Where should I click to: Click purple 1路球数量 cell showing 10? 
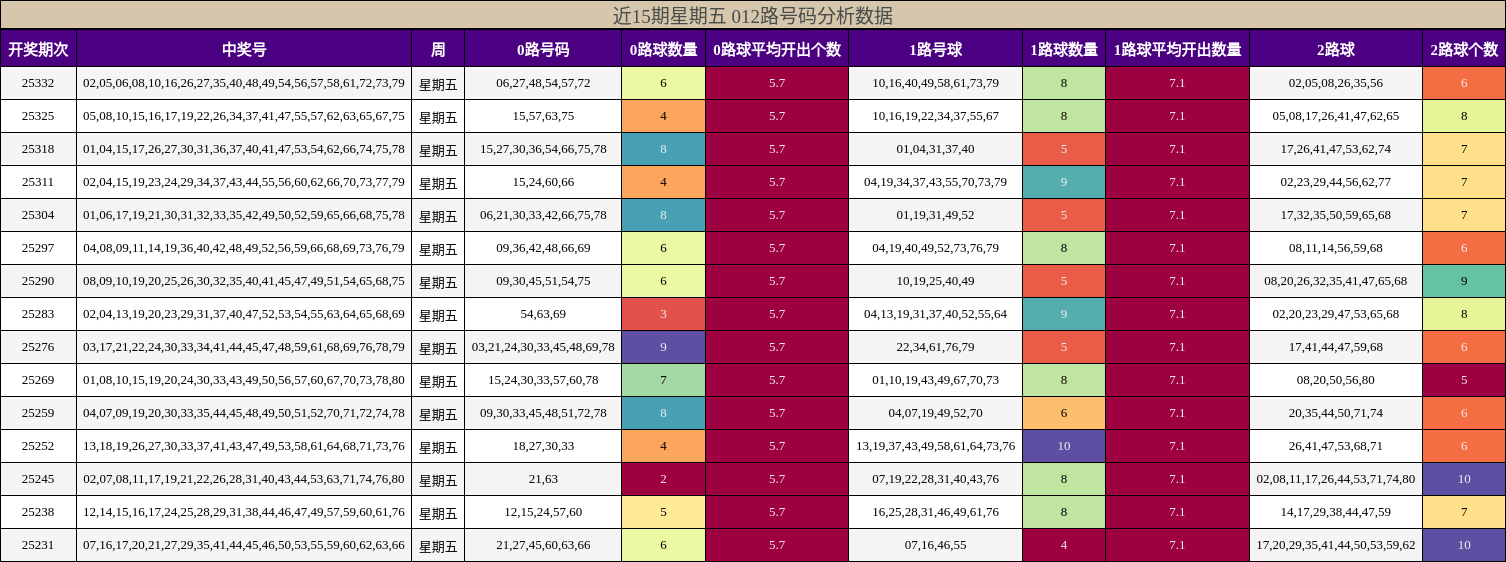point(1064,446)
